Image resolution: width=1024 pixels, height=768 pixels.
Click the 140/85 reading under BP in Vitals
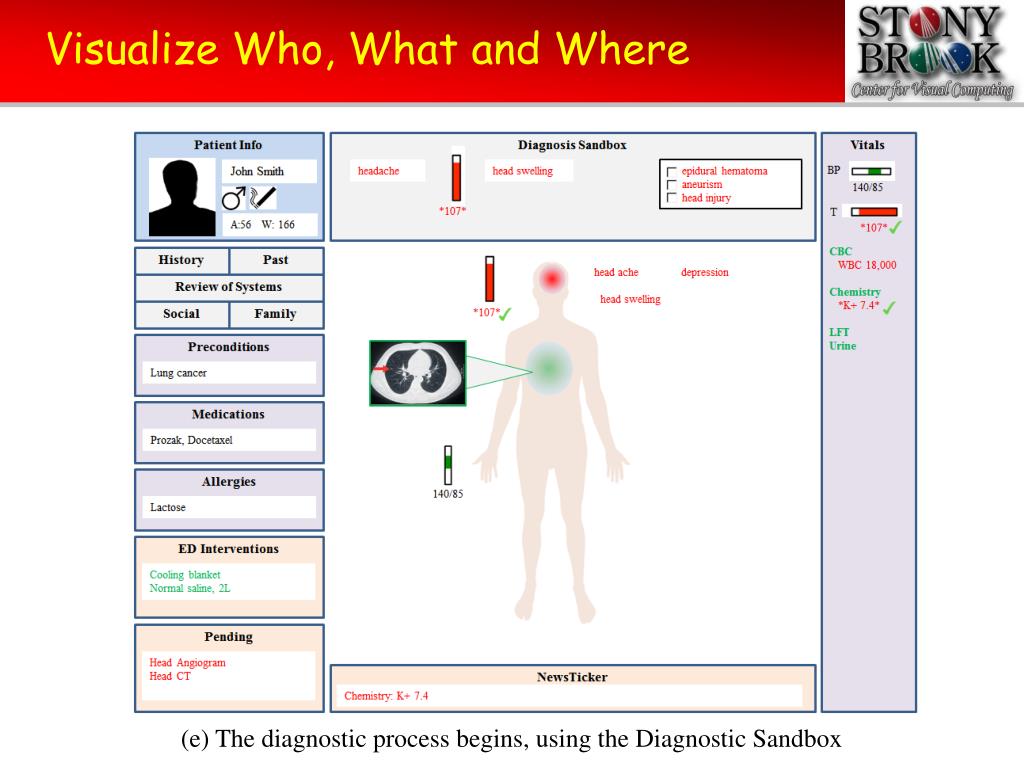(867, 187)
